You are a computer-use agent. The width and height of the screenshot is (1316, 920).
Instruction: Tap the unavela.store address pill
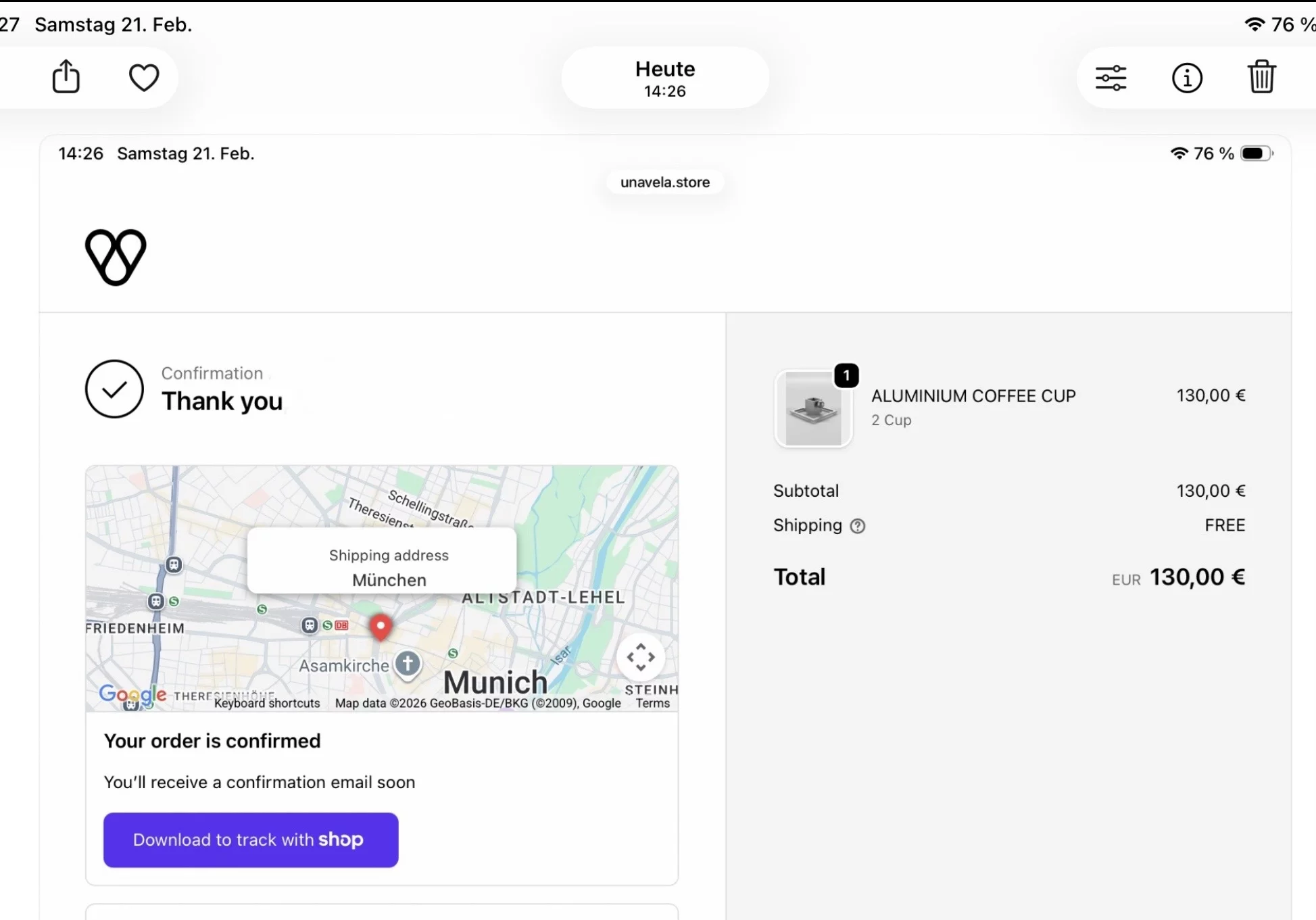point(665,182)
